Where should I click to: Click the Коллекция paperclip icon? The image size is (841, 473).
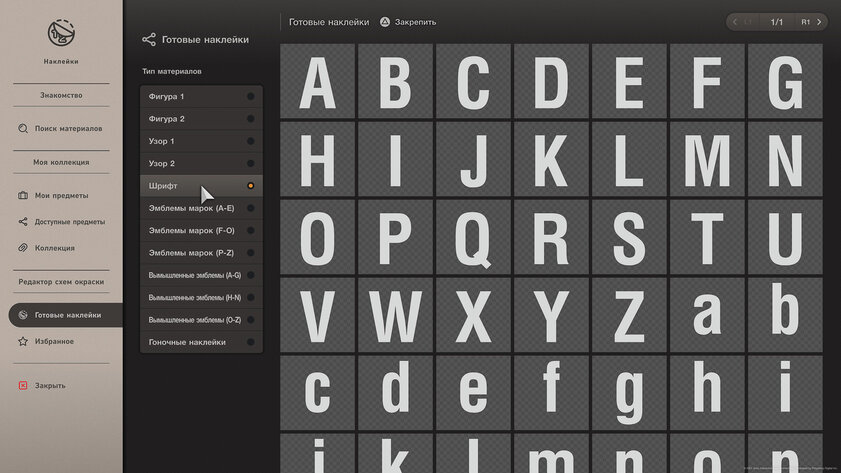click(23, 248)
